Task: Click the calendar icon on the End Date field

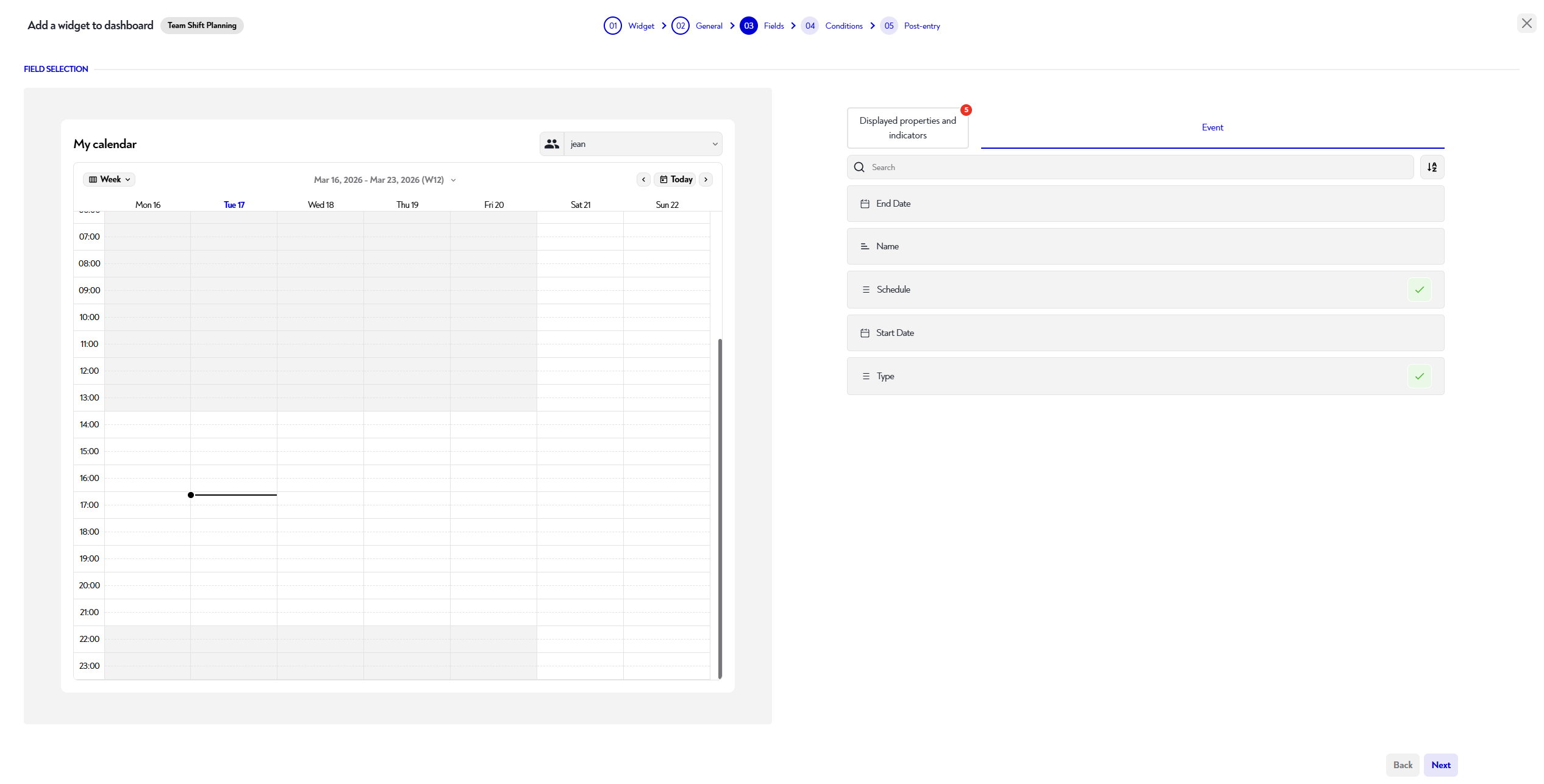Action: 865,203
